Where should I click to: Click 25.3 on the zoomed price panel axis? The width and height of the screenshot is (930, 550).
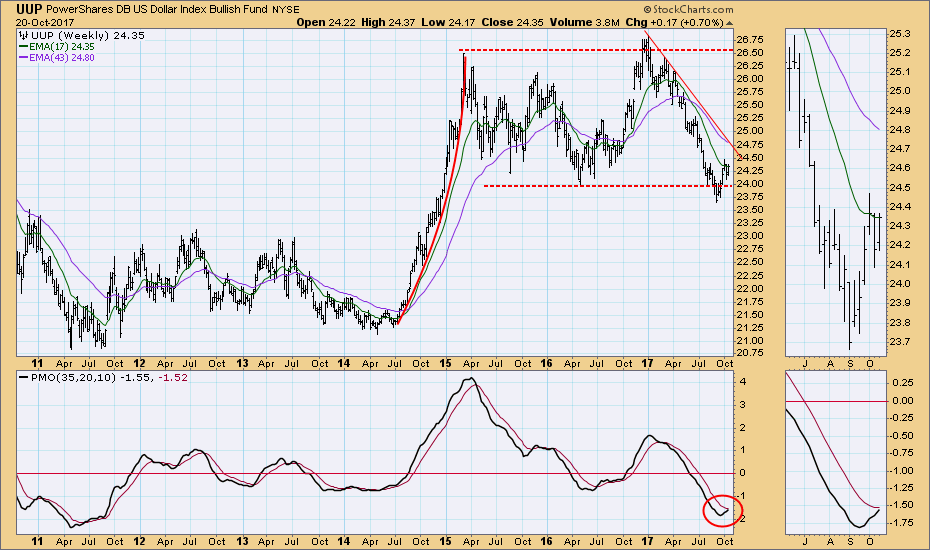click(900, 34)
